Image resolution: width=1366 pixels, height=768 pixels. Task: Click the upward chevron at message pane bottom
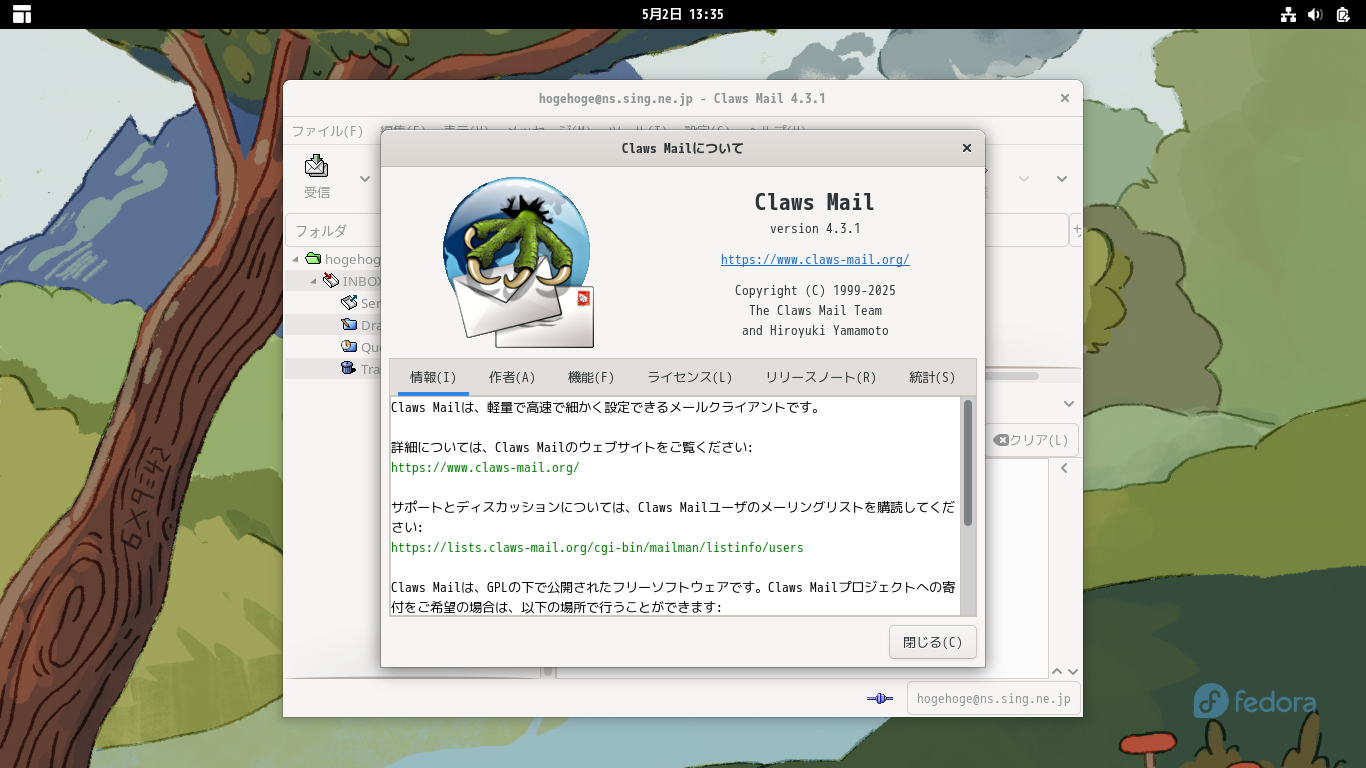pos(1057,672)
